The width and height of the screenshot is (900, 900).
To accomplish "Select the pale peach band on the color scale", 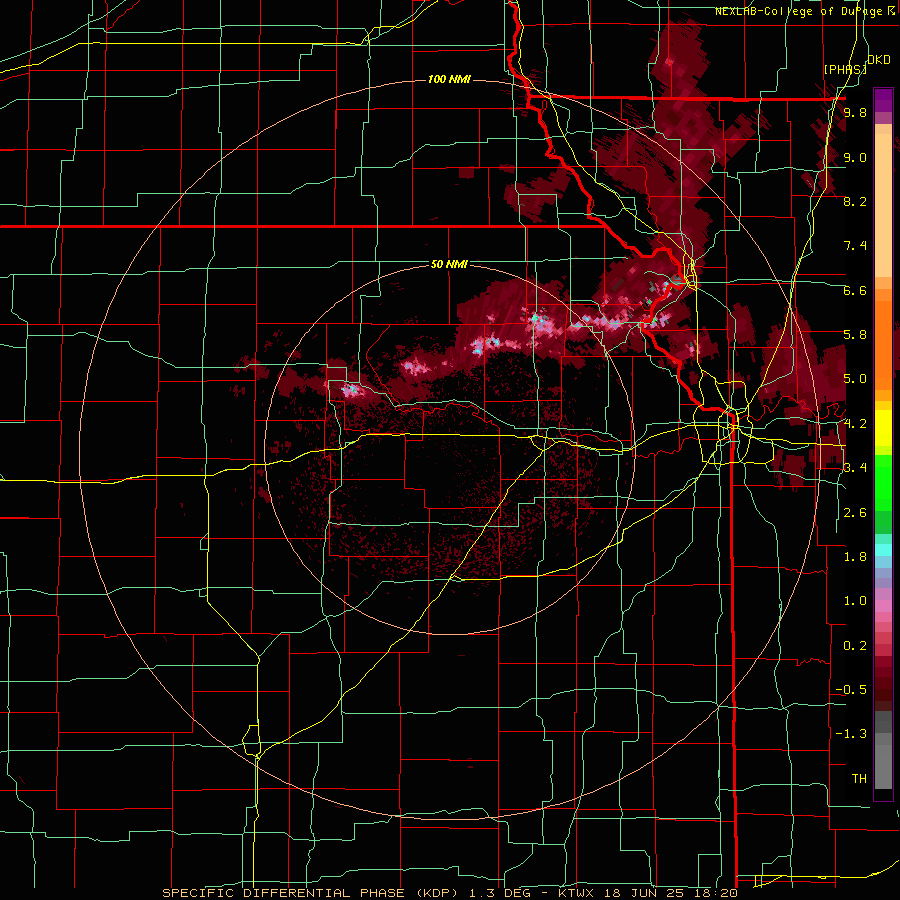I will coord(883,205).
